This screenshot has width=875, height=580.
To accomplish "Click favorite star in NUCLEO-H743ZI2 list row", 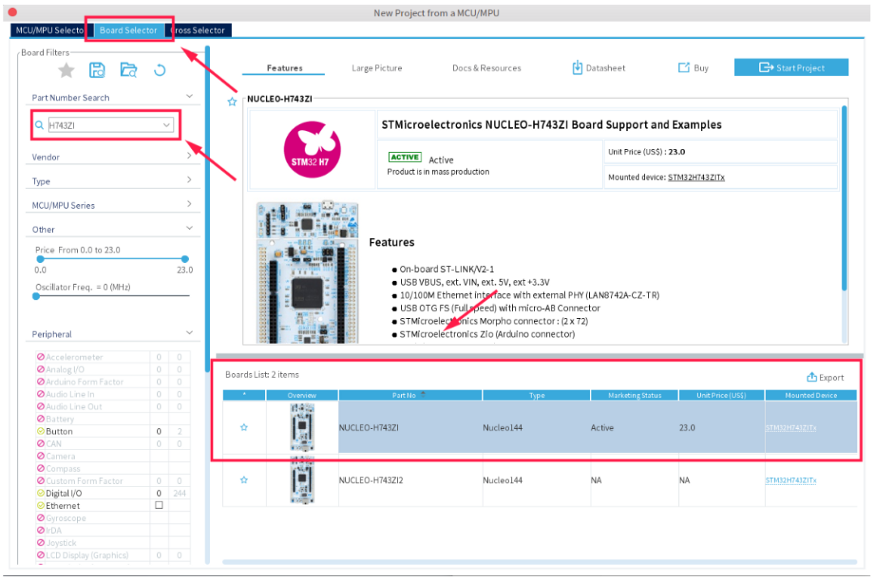I will (244, 480).
